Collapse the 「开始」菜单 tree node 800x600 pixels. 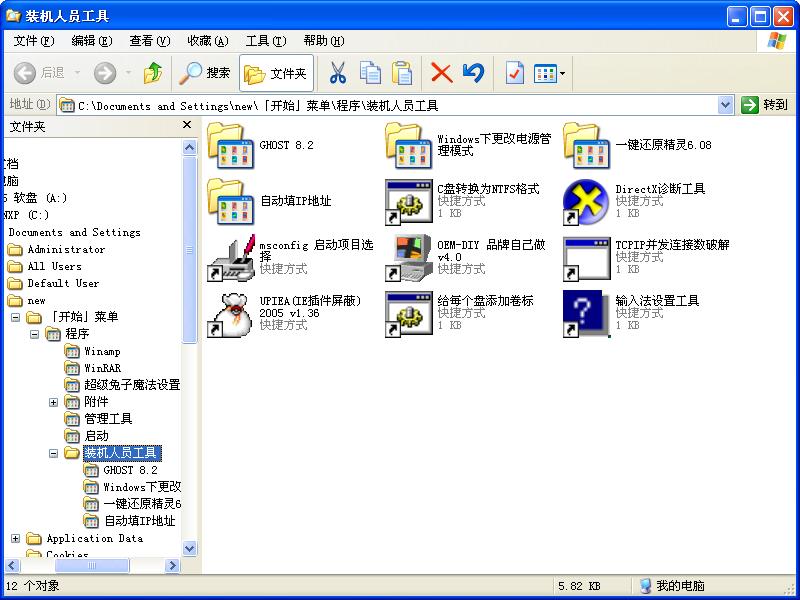click(15, 317)
